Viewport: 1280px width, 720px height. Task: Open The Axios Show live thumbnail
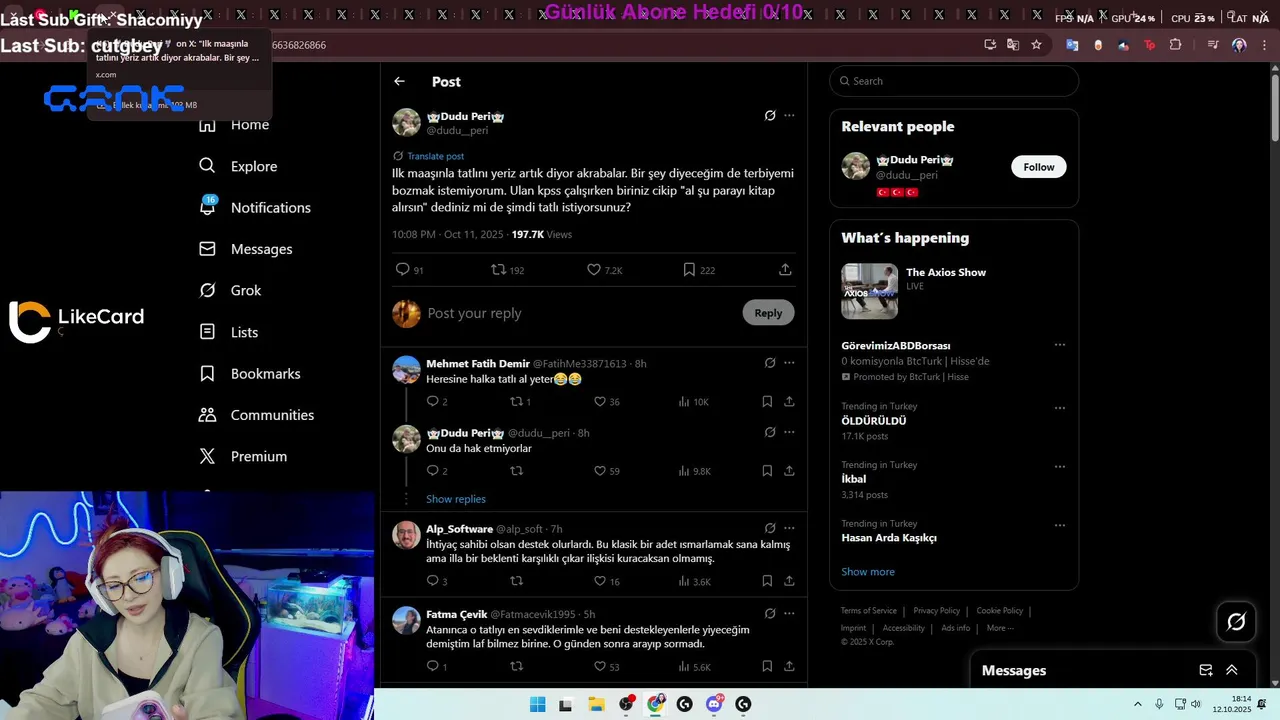(869, 291)
